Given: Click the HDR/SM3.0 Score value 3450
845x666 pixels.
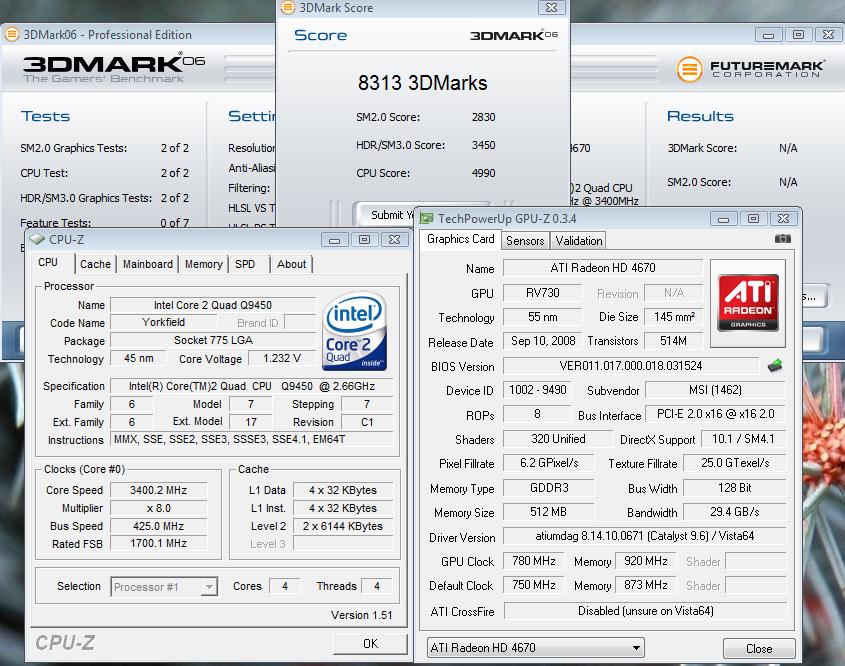Looking at the screenshot, I should (483, 145).
